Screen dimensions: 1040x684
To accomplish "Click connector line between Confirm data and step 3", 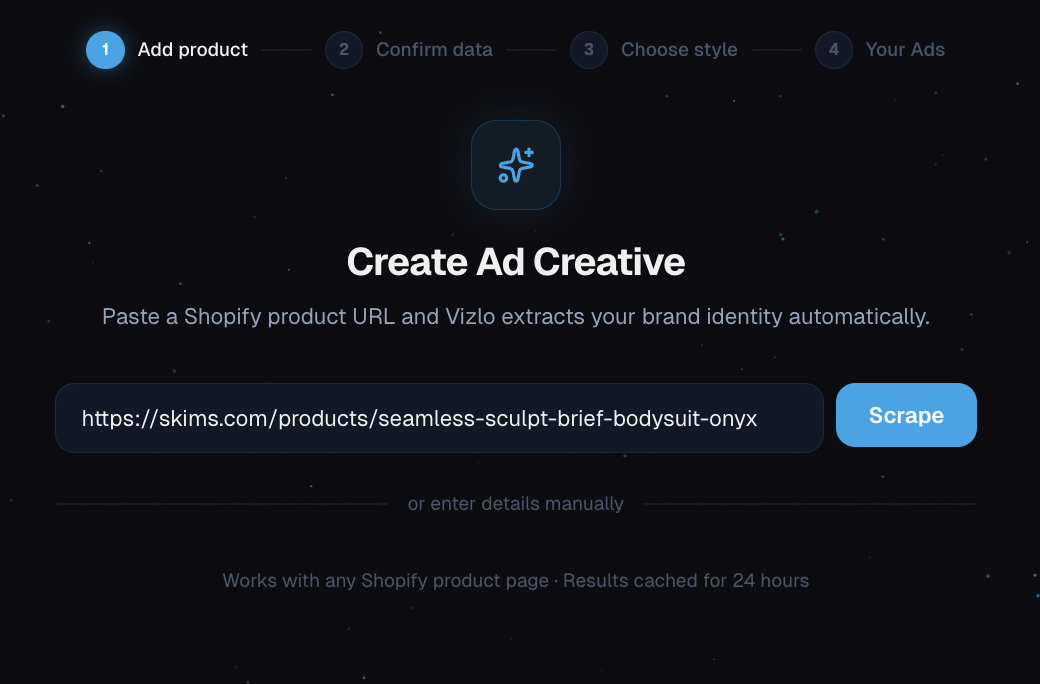I will [531, 50].
